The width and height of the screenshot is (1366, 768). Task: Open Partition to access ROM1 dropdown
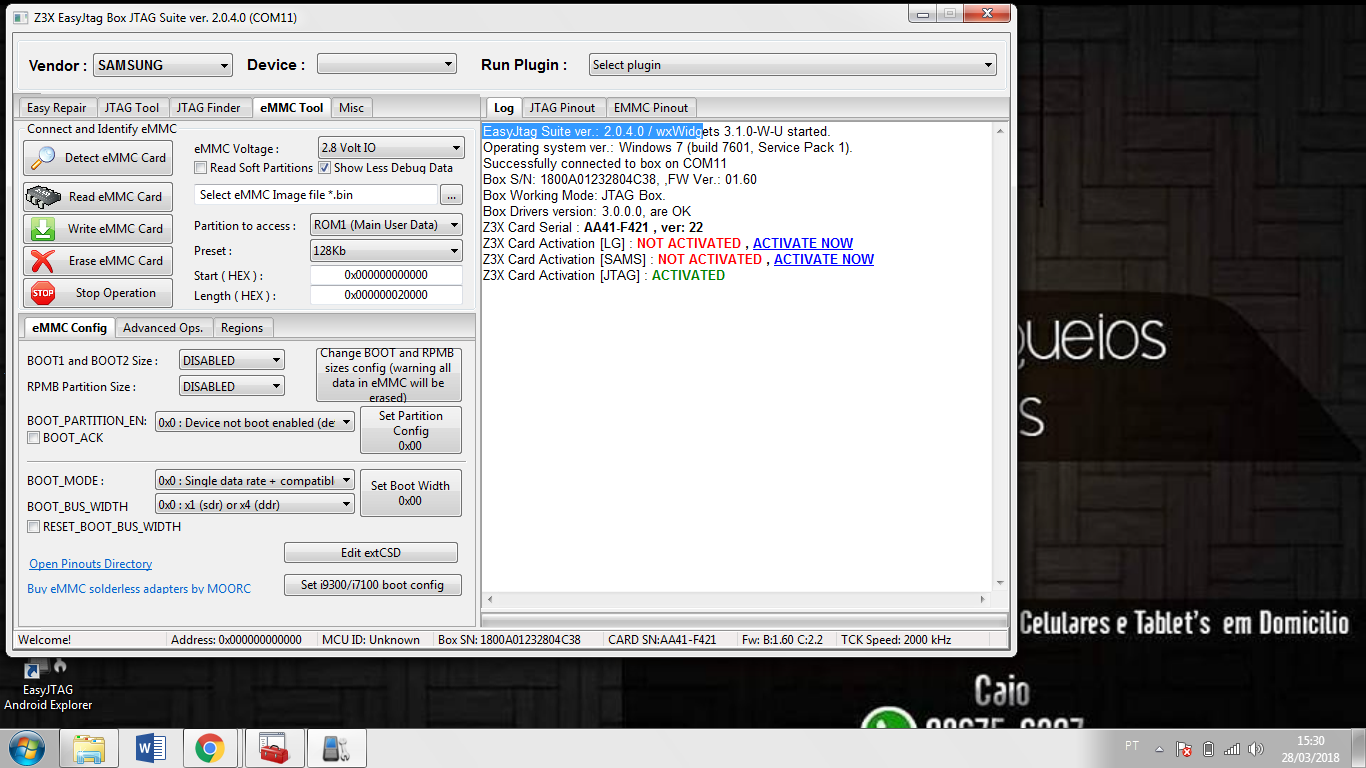[x=386, y=225]
